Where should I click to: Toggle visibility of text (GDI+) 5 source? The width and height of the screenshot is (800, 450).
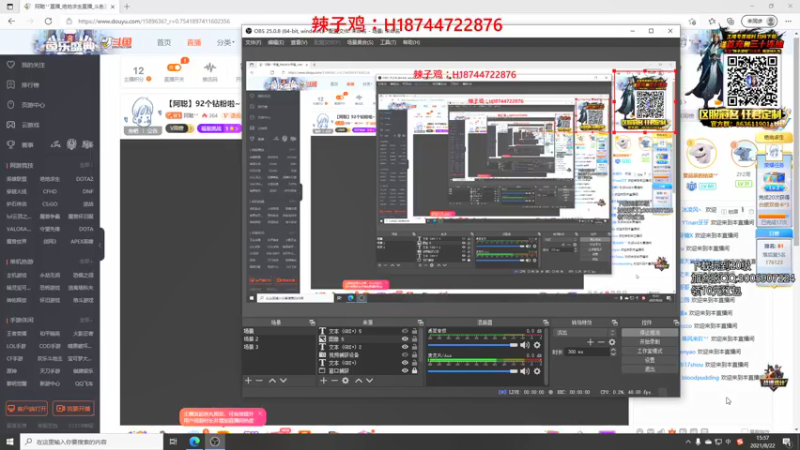pos(405,331)
